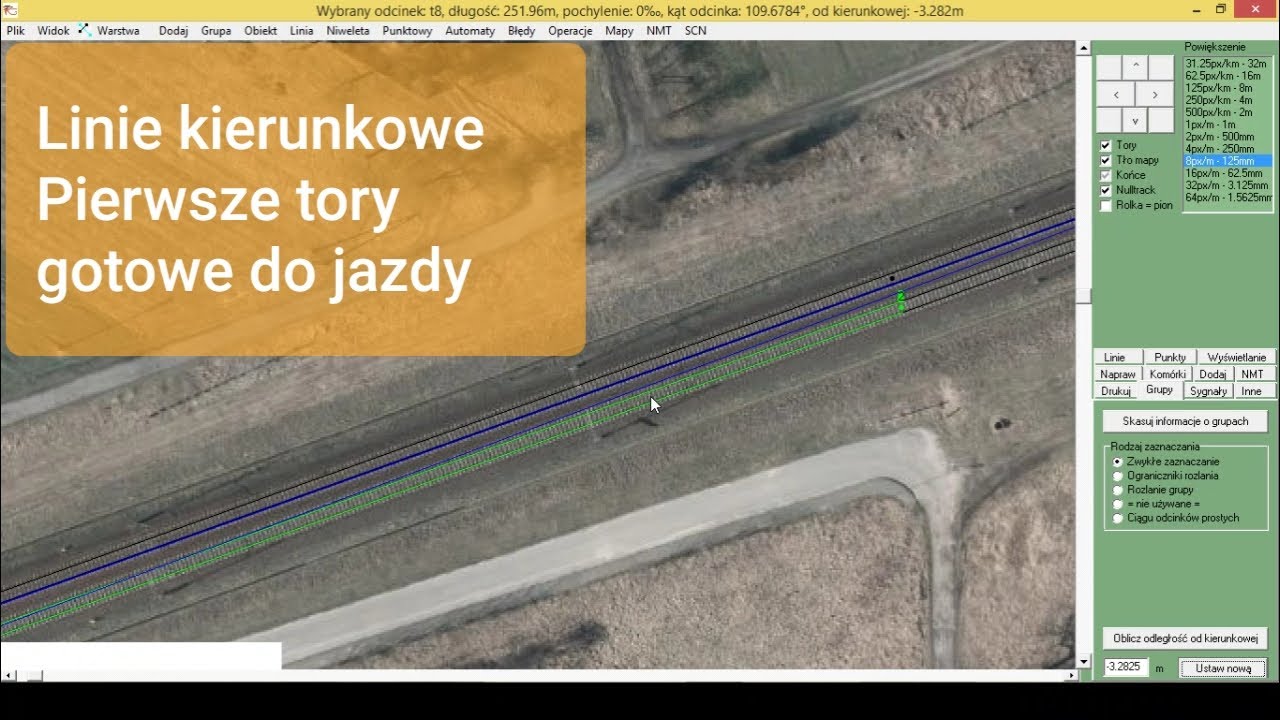Image resolution: width=1280 pixels, height=720 pixels.
Task: Open the Niweleta menu
Action: click(347, 31)
